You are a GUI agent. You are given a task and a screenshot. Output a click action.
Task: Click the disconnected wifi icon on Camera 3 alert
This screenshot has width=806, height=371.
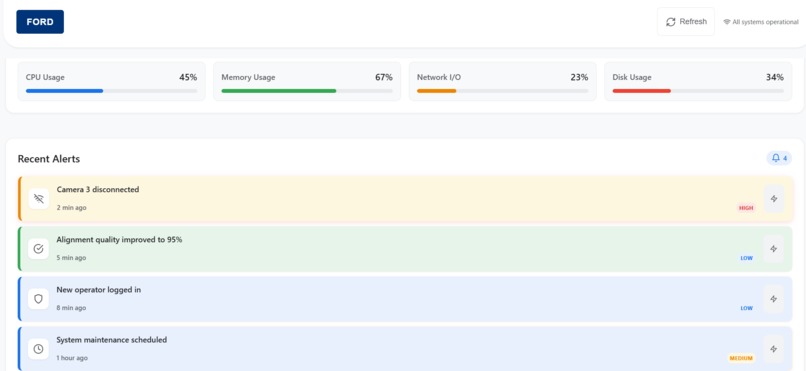pyautogui.click(x=39, y=198)
